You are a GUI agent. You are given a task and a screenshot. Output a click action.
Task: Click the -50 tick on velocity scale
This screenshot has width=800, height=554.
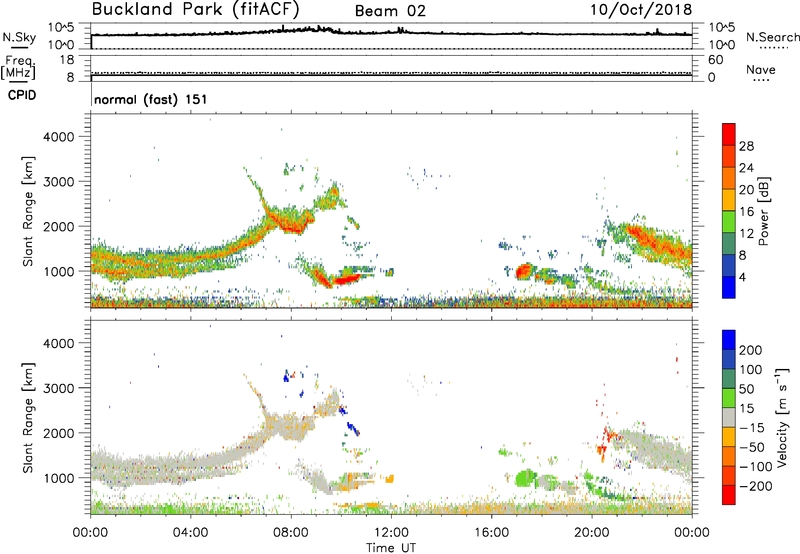(x=752, y=447)
